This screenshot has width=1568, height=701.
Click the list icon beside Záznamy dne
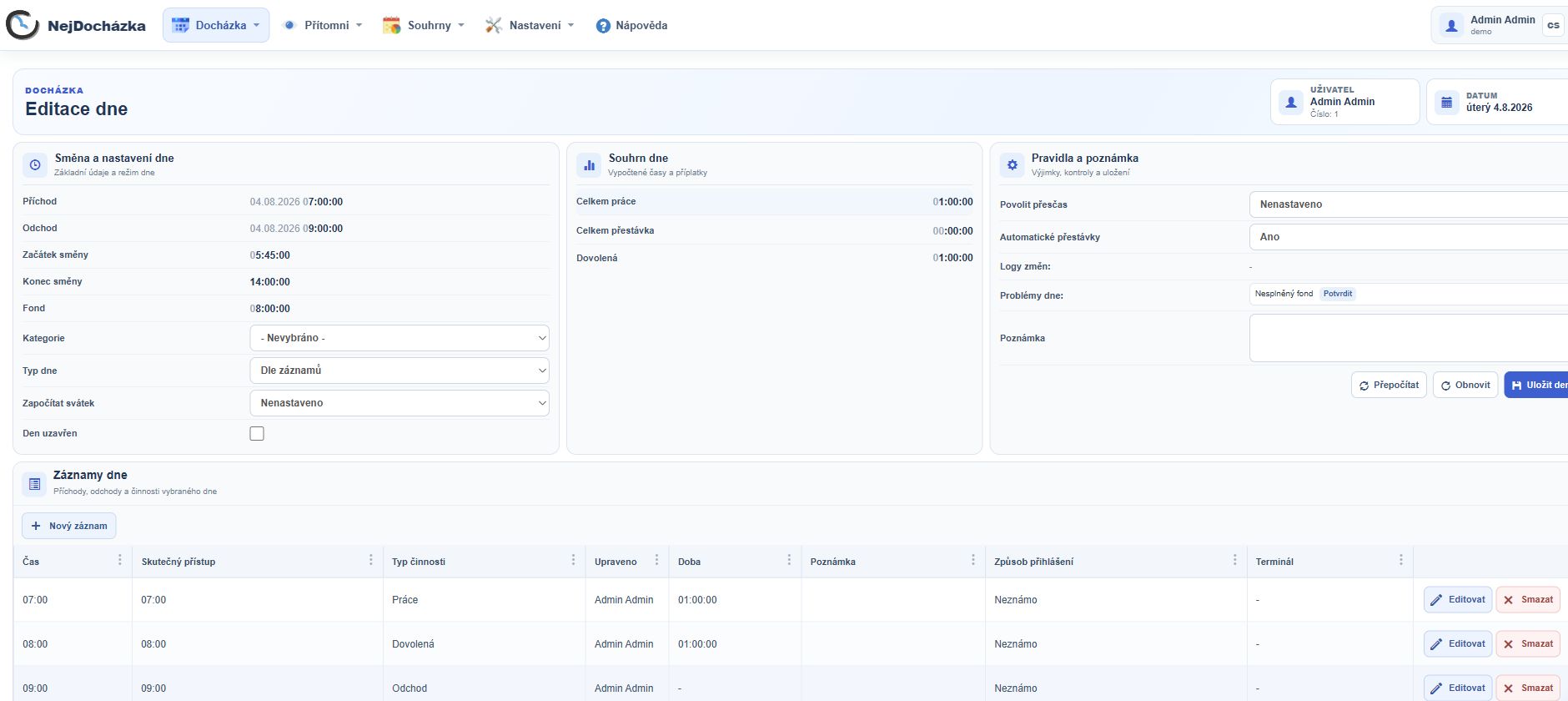click(34, 483)
